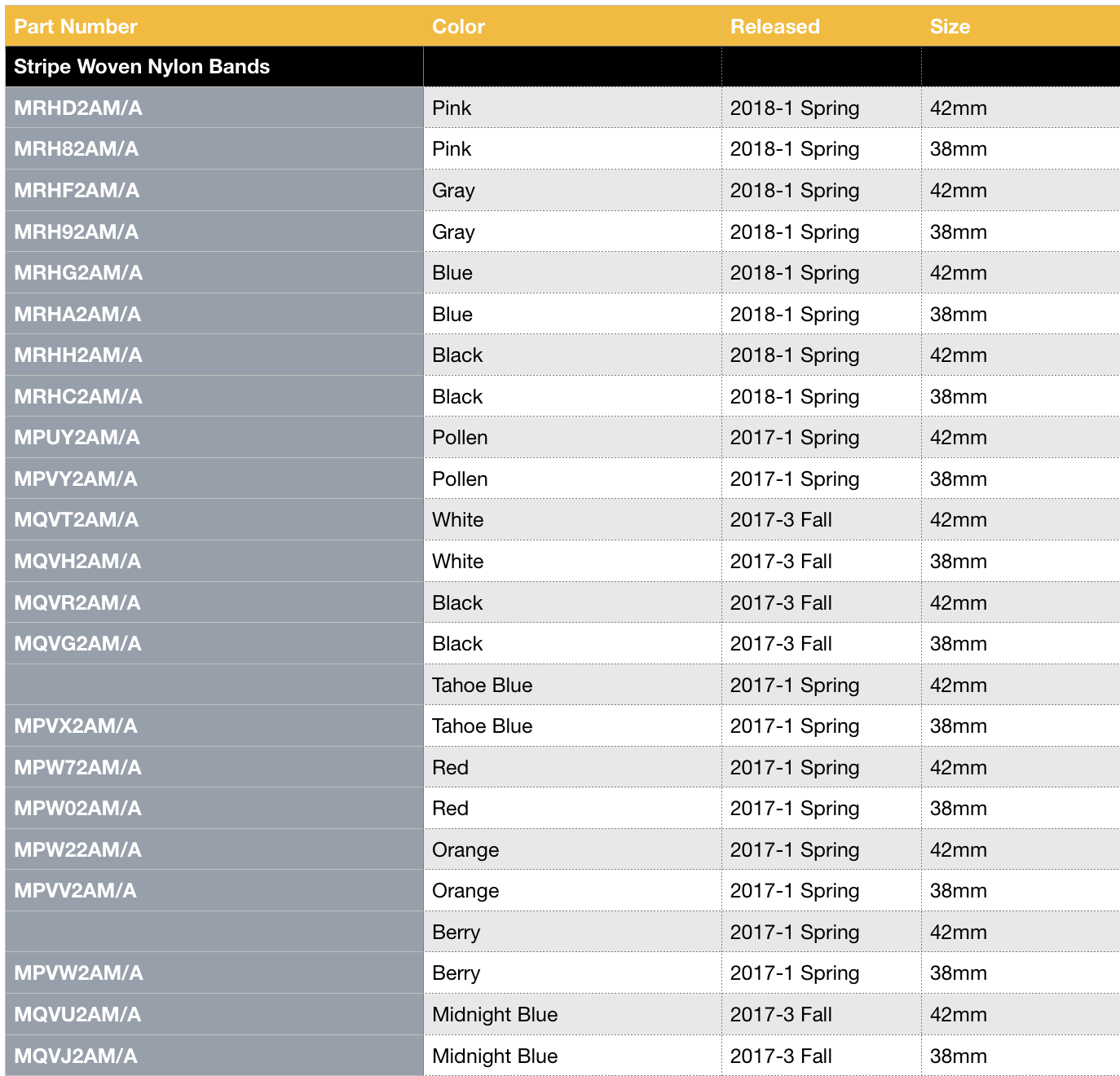This screenshot has width=1120, height=1076.
Task: Click the Size column header
Action: point(950,27)
